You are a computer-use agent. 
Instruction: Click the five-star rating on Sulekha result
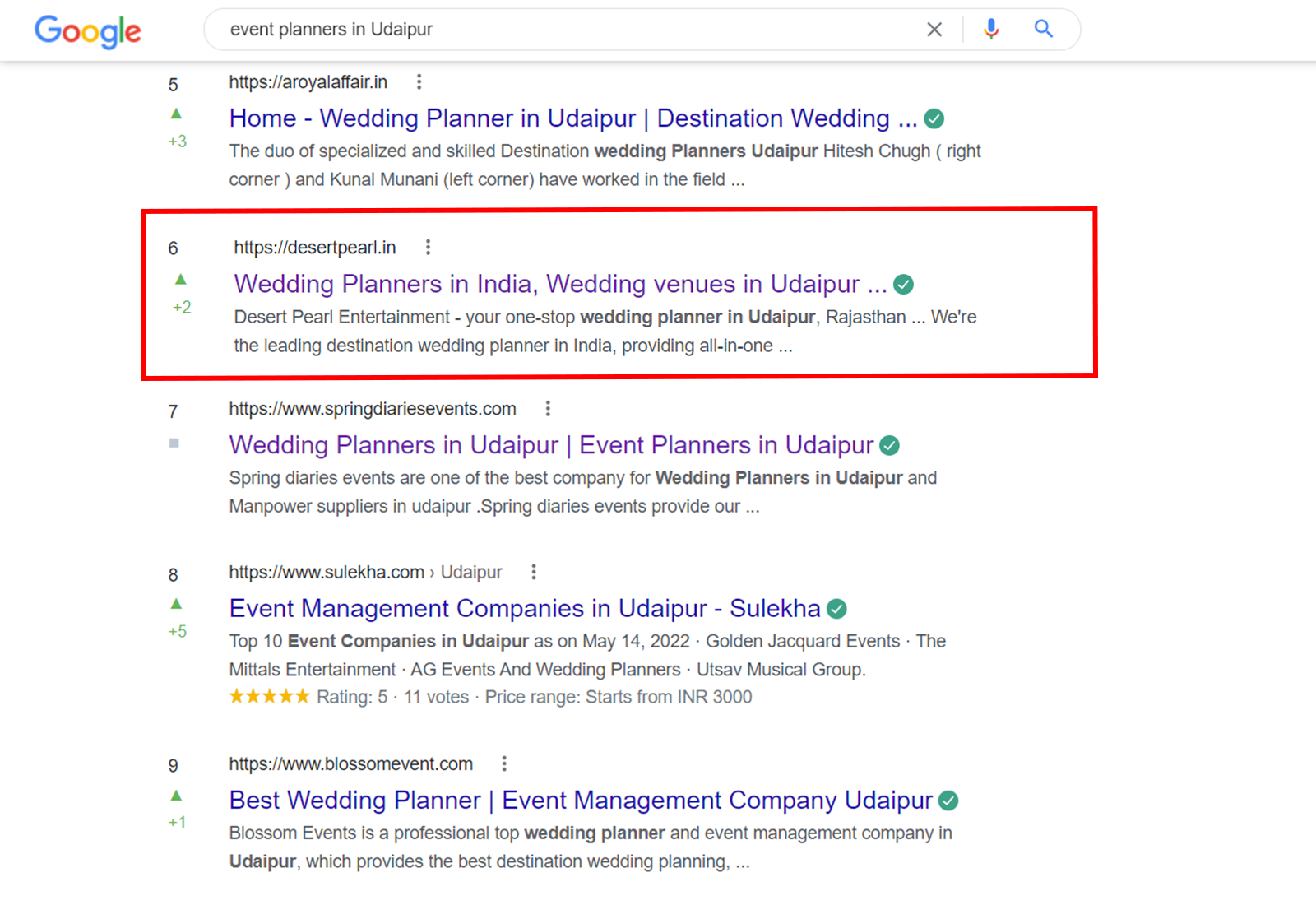pos(269,697)
